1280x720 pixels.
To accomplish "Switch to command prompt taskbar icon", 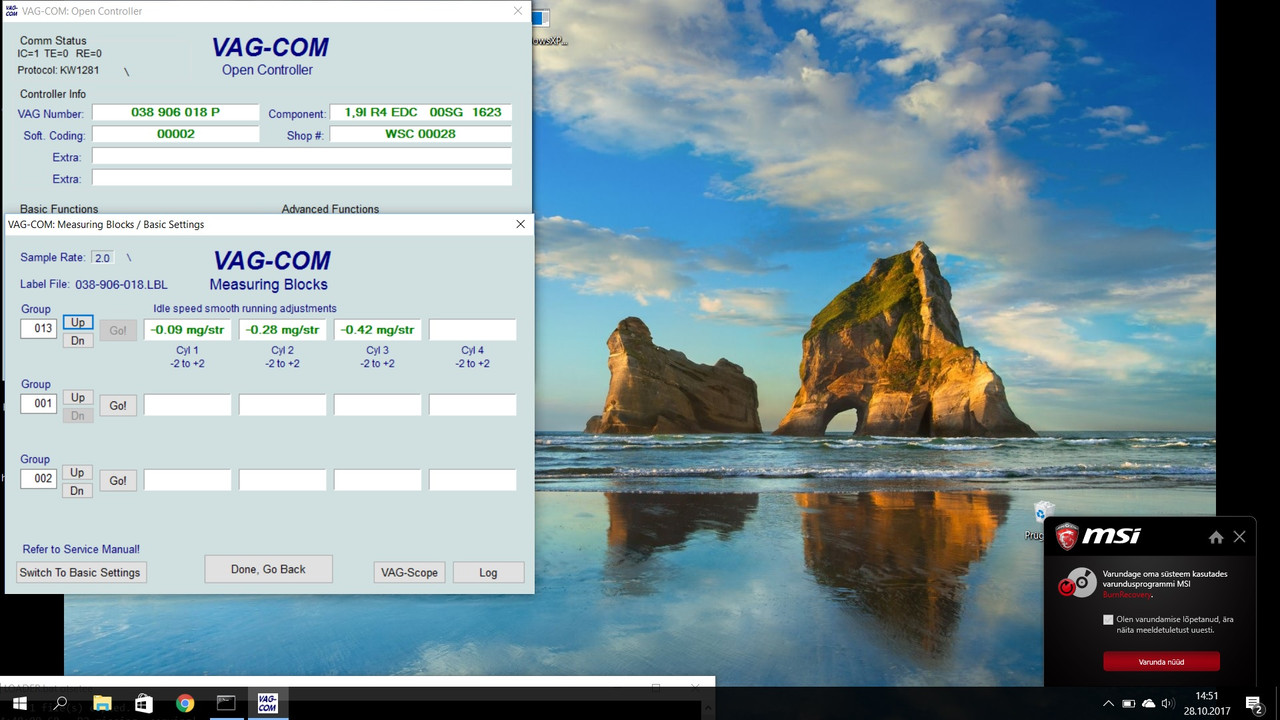I will [x=226, y=703].
